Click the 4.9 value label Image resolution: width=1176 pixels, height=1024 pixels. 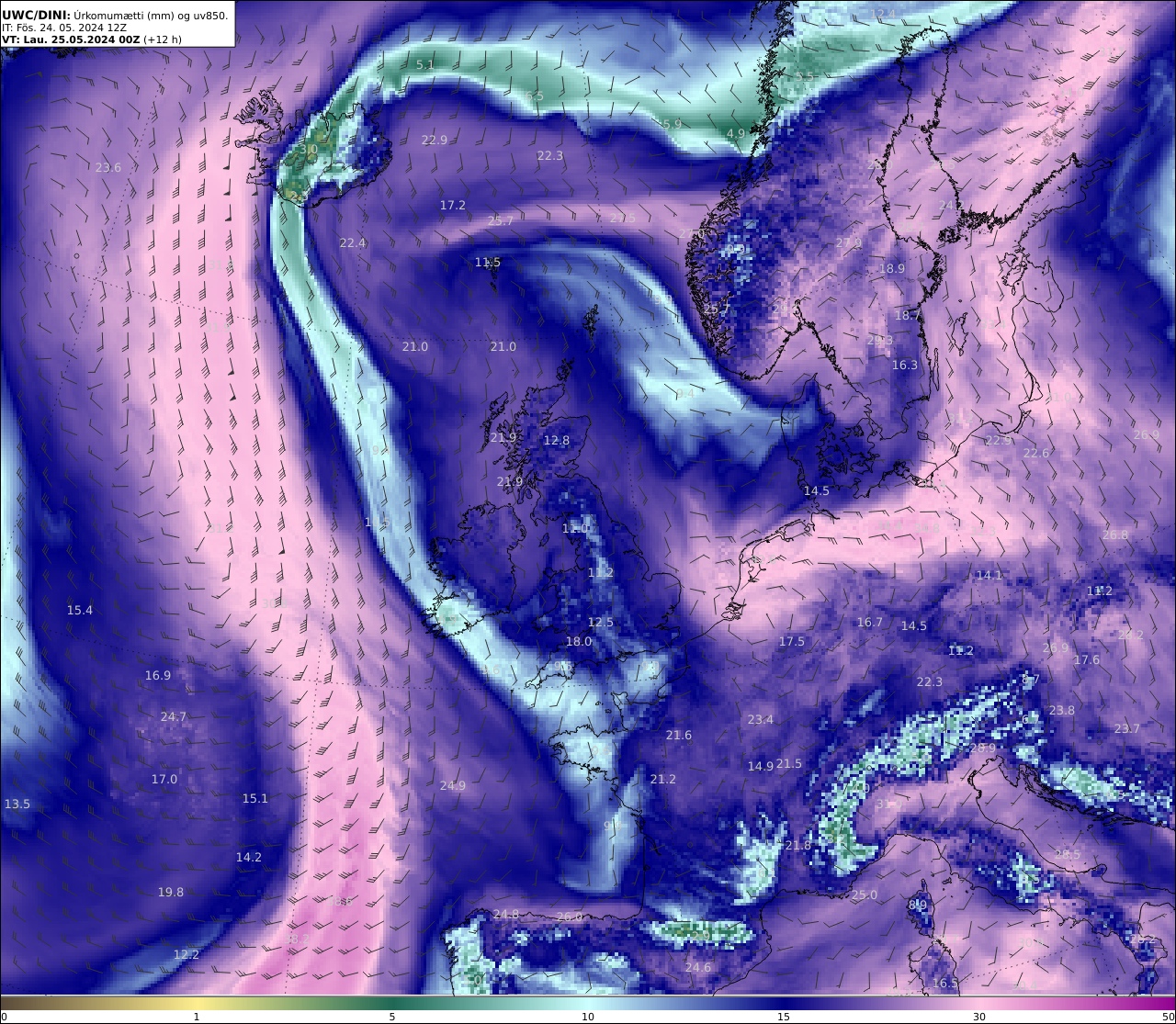(736, 133)
